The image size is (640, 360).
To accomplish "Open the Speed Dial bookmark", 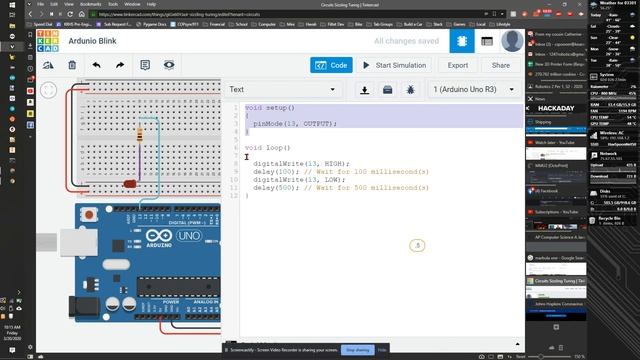I will tap(40, 24).
